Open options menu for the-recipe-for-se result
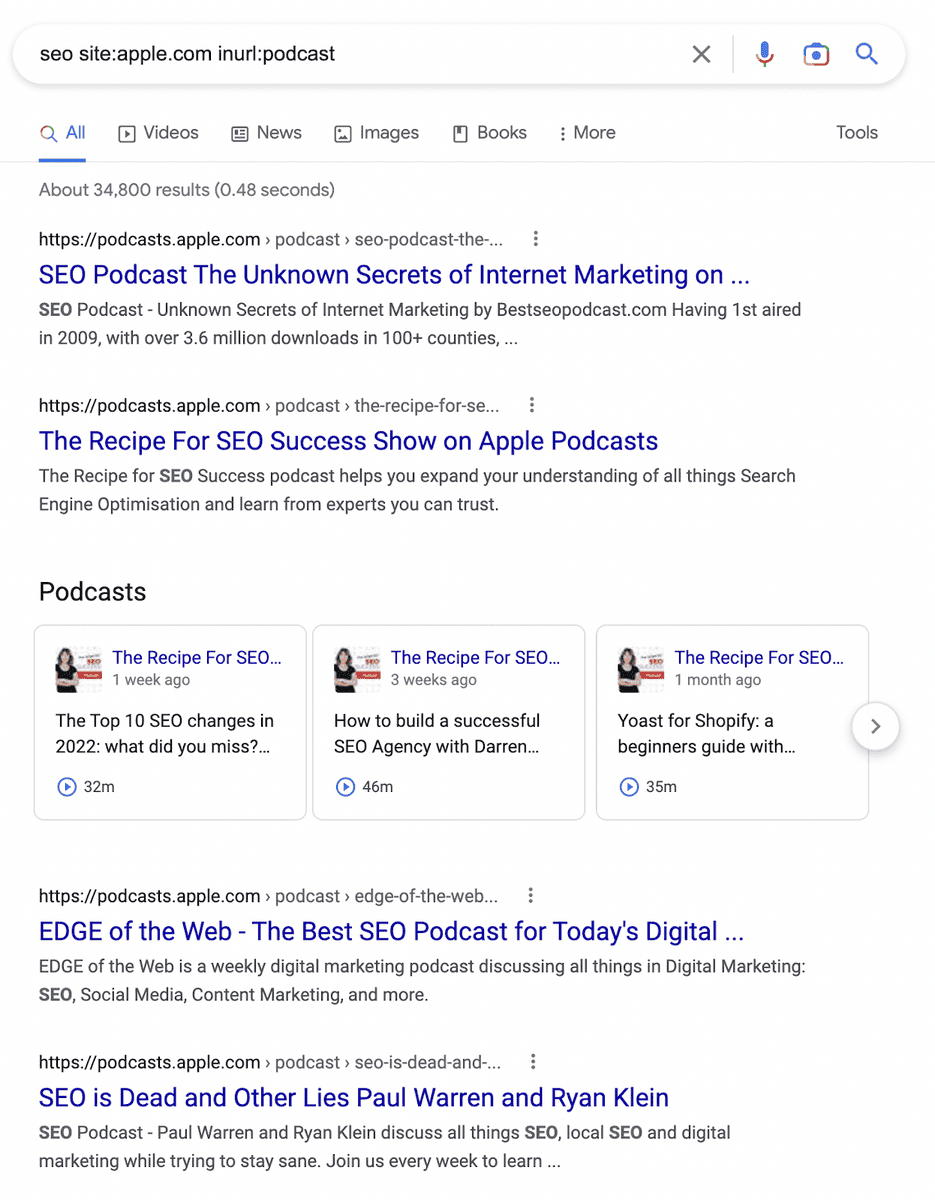This screenshot has width=935, height=1200. pos(532,405)
